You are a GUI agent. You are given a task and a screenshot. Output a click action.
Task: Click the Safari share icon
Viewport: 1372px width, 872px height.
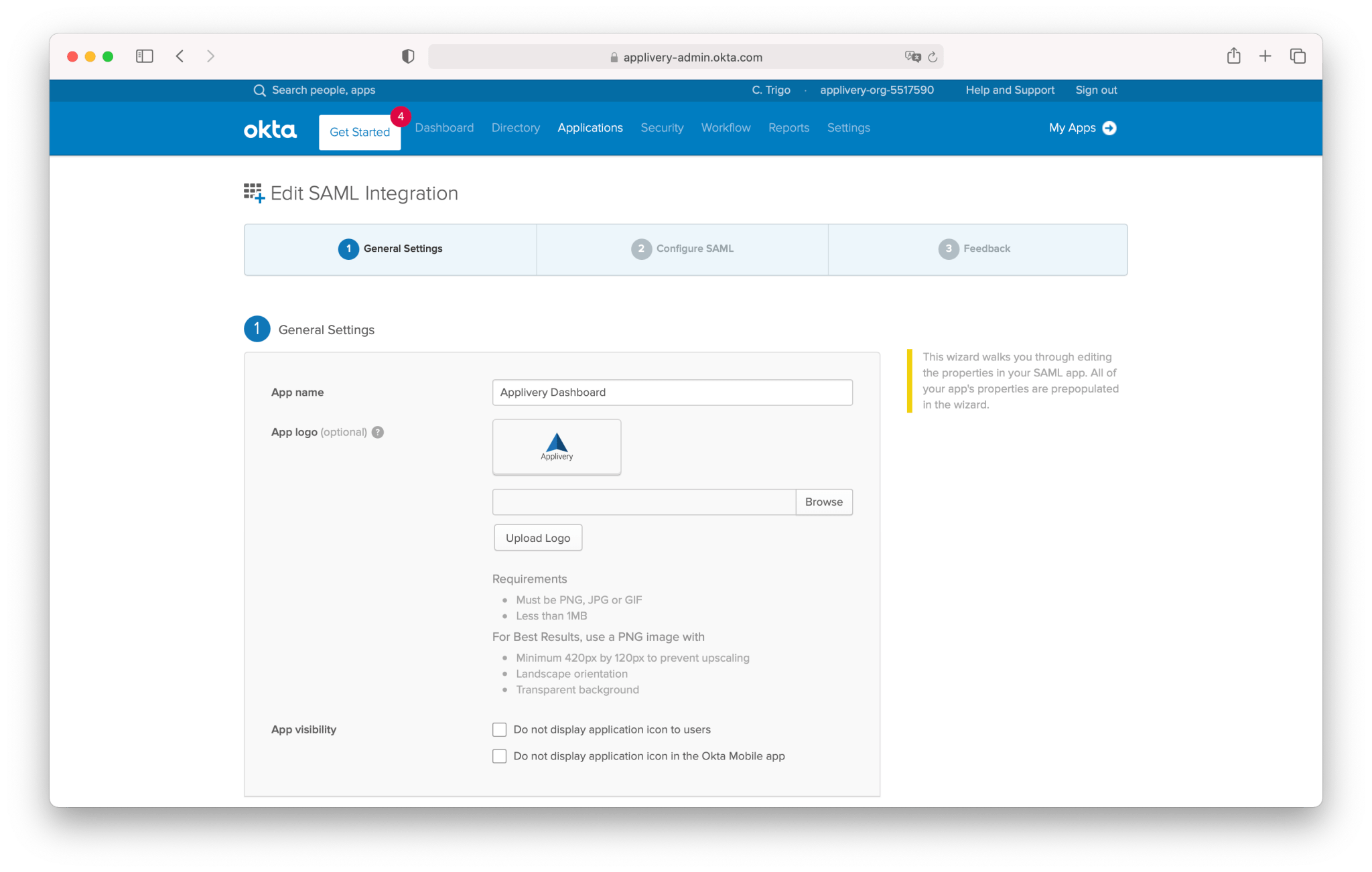pyautogui.click(x=1233, y=56)
